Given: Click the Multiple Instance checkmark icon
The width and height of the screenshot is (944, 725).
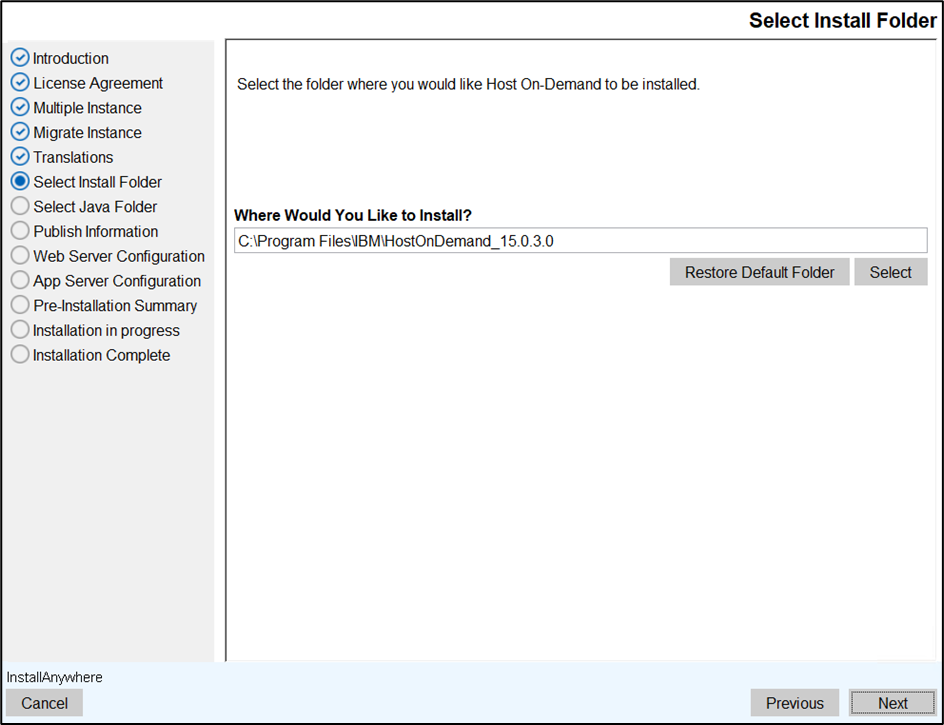Looking at the screenshot, I should pyautogui.click(x=20, y=108).
